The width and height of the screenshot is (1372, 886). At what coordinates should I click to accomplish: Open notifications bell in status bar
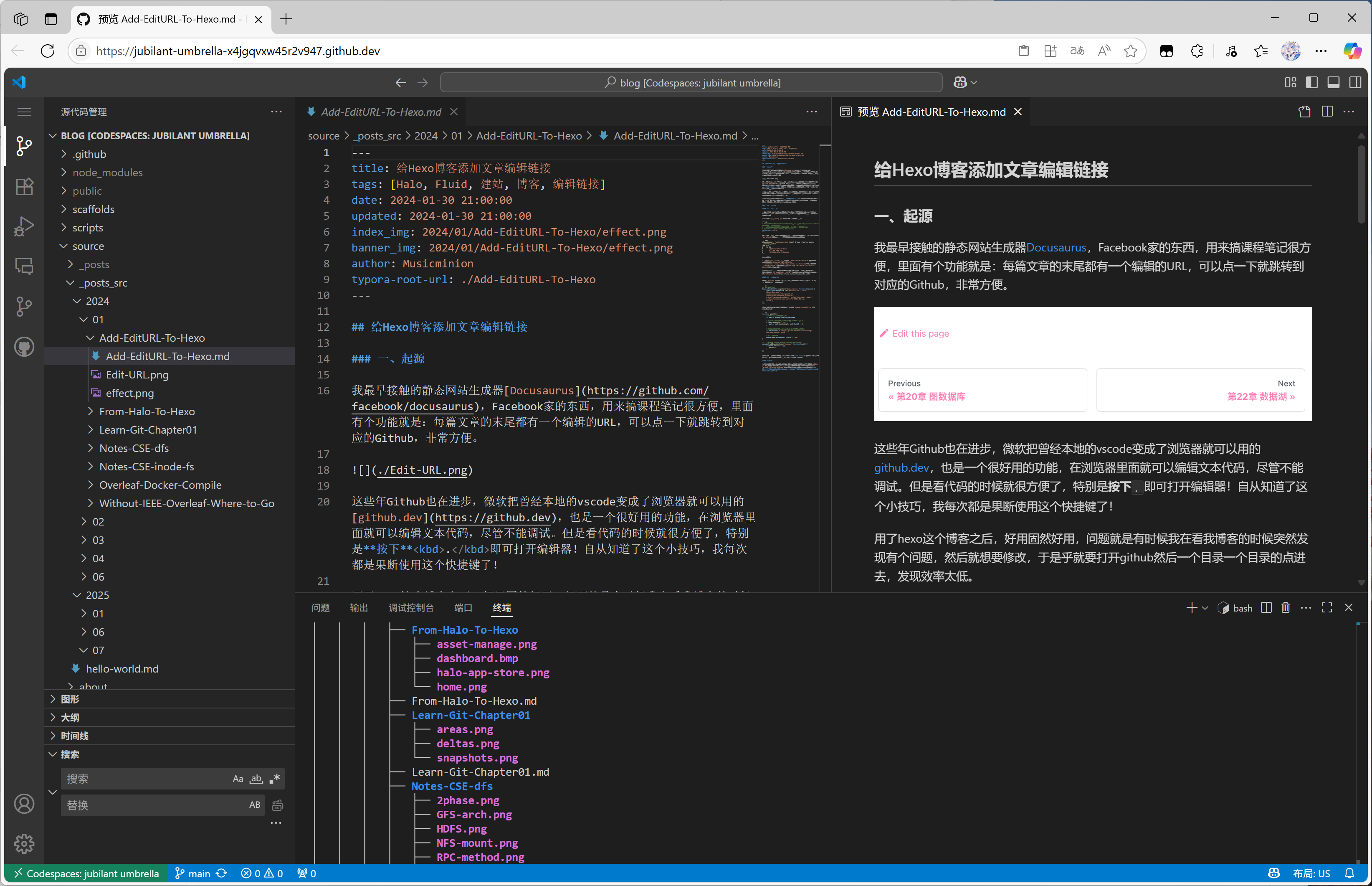click(1349, 873)
